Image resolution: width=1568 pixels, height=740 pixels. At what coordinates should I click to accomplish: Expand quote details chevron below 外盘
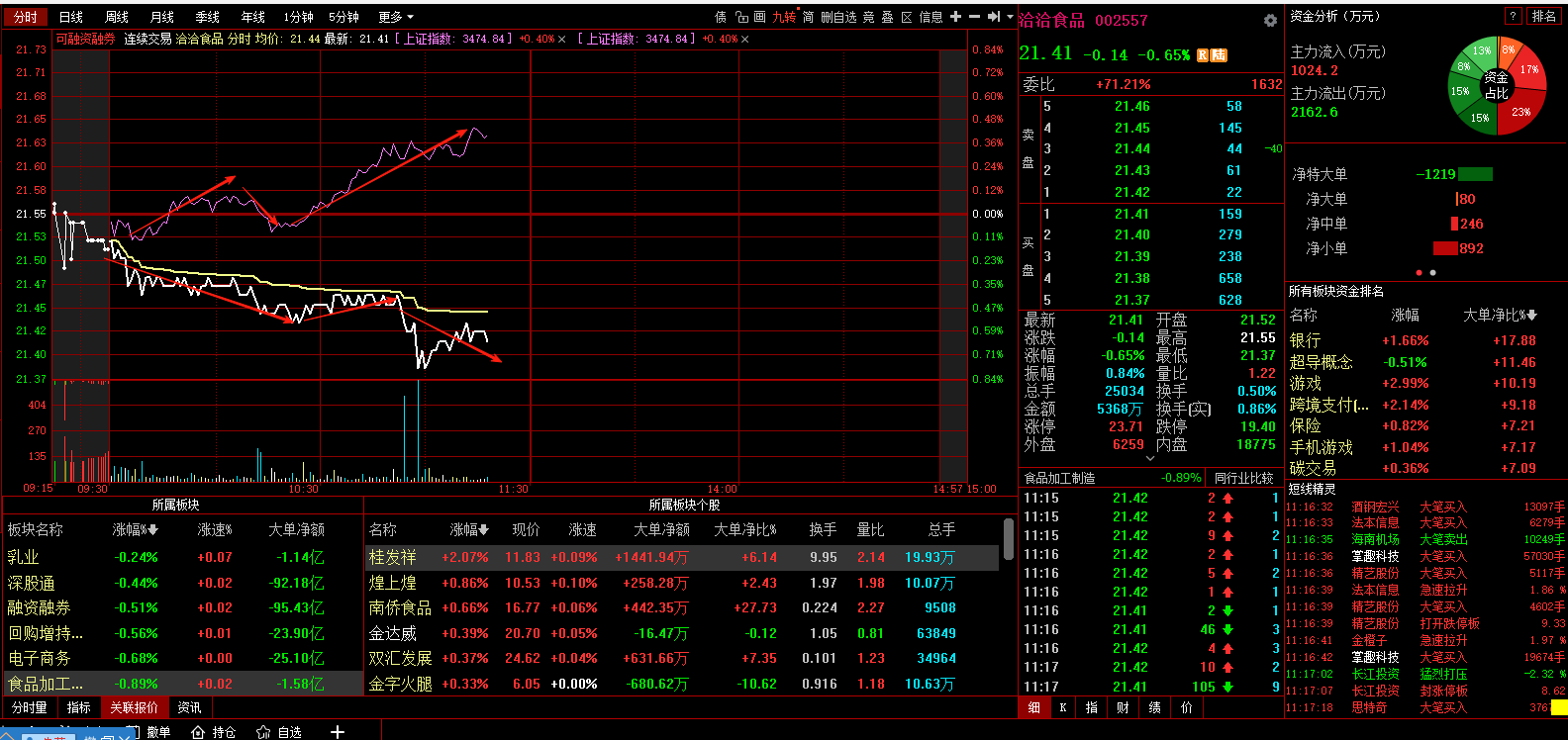[x=1150, y=458]
